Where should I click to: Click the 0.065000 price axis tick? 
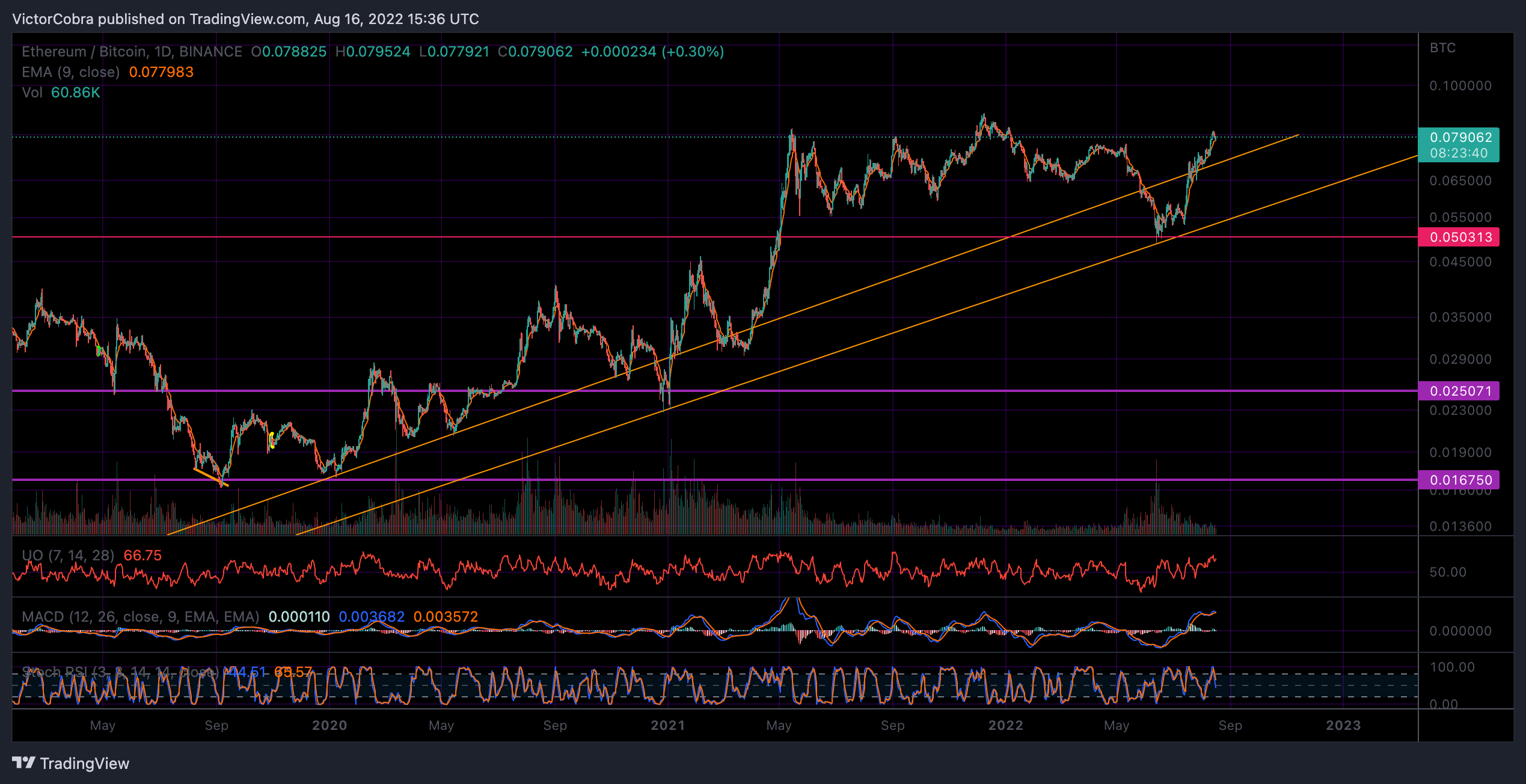pyautogui.click(x=1460, y=181)
